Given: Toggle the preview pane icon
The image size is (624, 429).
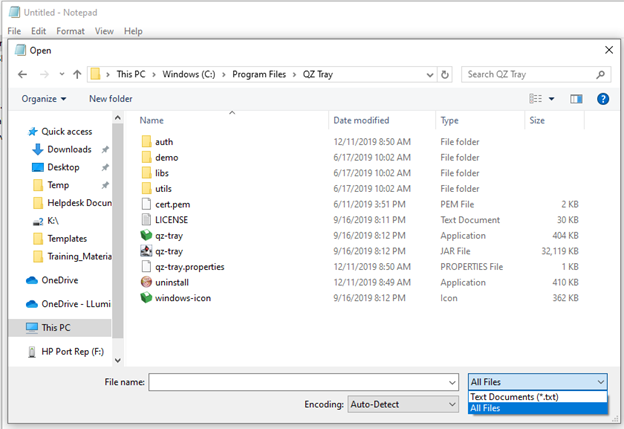Looking at the screenshot, I should (x=576, y=99).
